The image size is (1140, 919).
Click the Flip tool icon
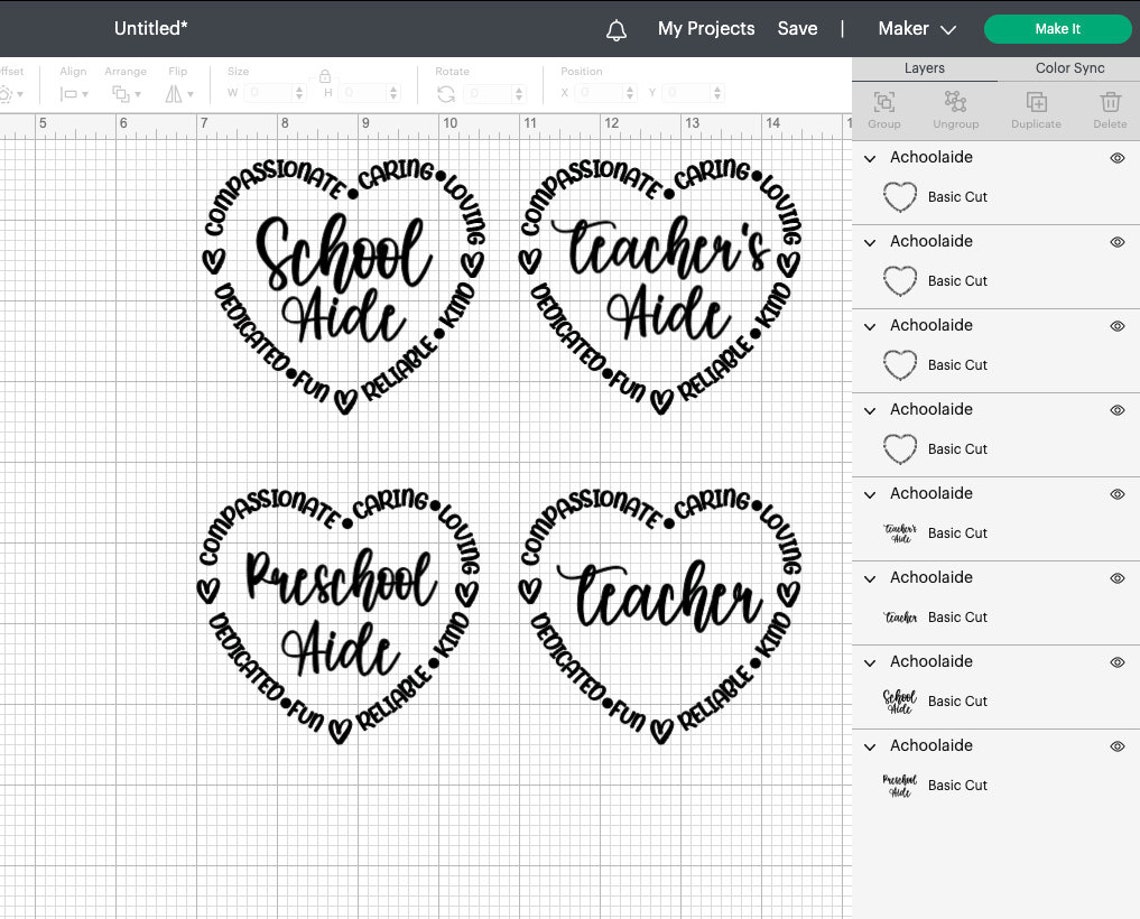pos(176,93)
